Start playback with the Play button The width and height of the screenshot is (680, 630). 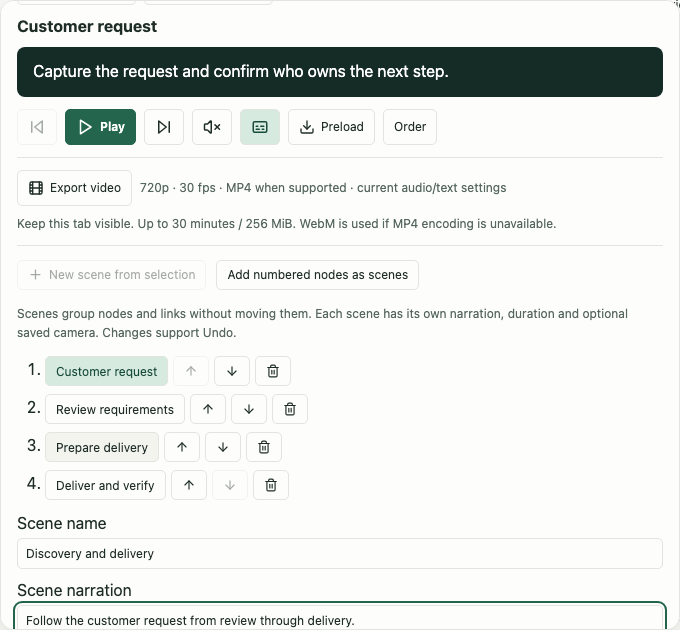pos(100,127)
